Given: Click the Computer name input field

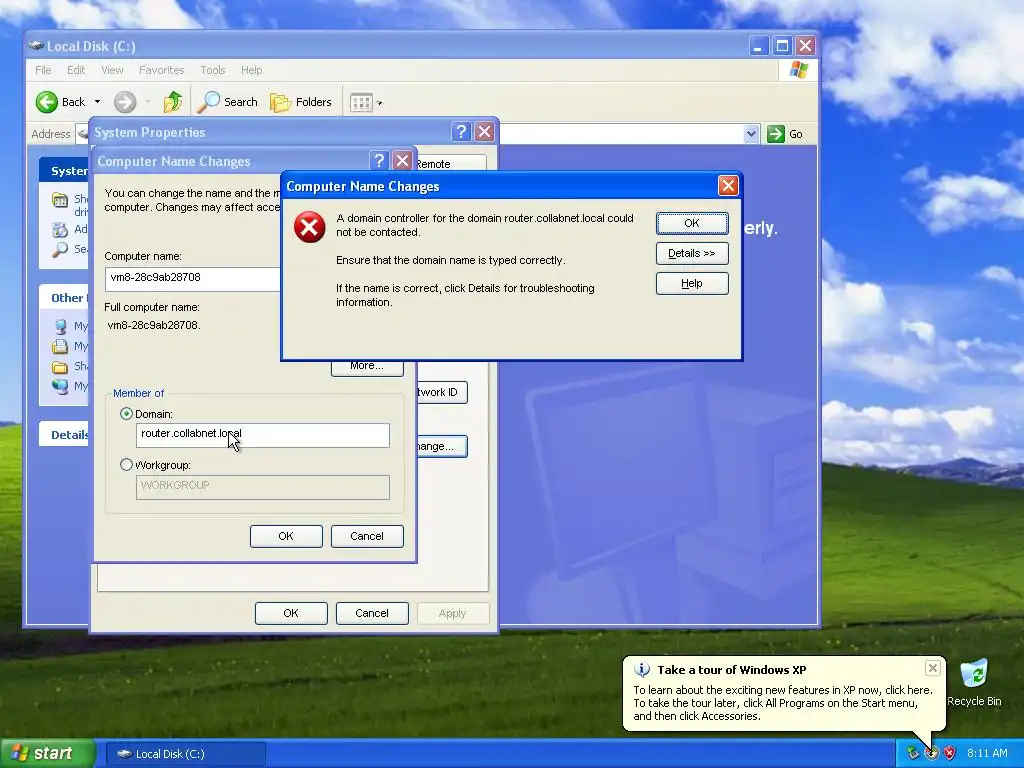Looking at the screenshot, I should coord(193,278).
